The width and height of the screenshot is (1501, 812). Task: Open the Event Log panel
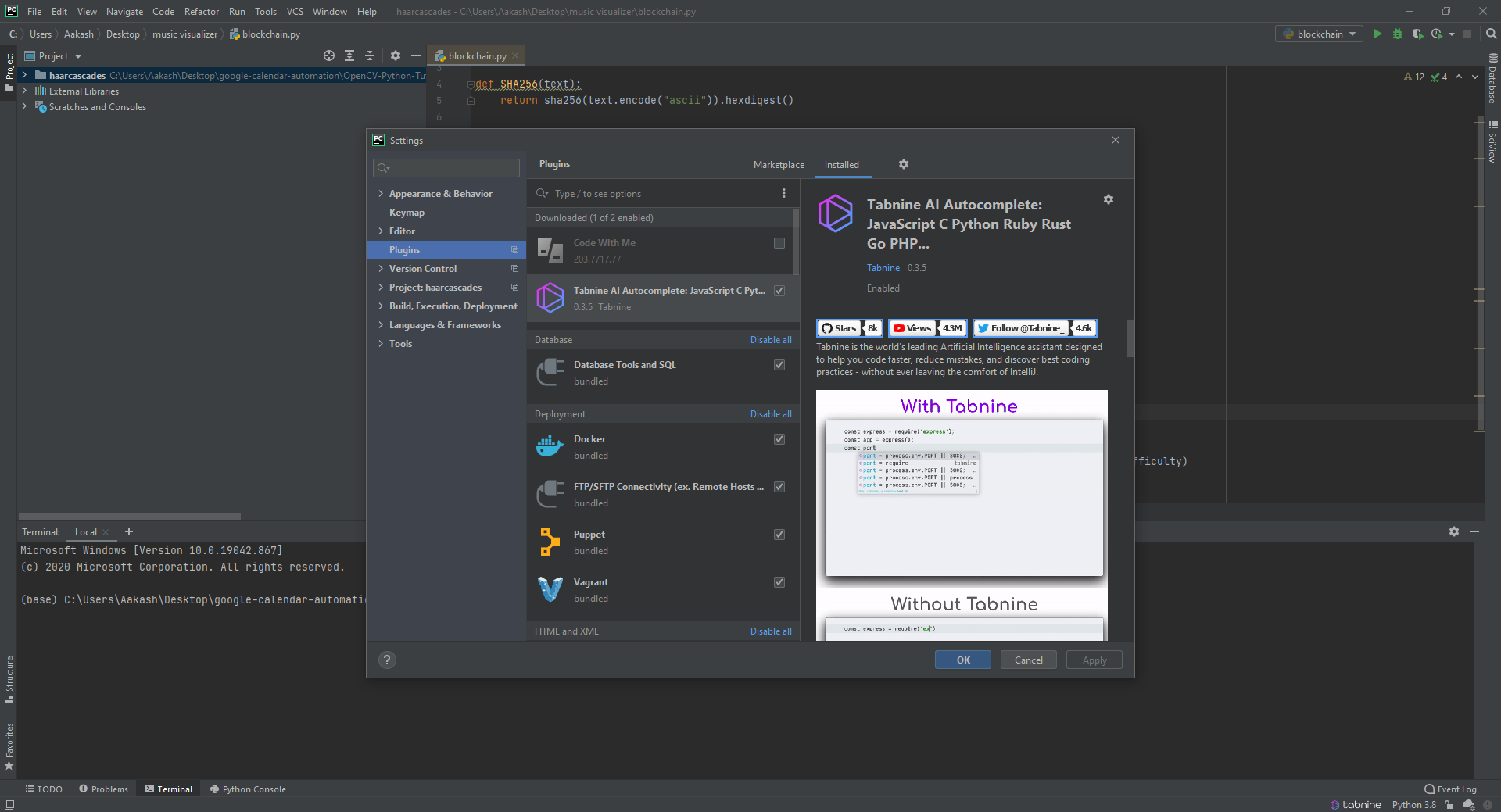(1450, 789)
